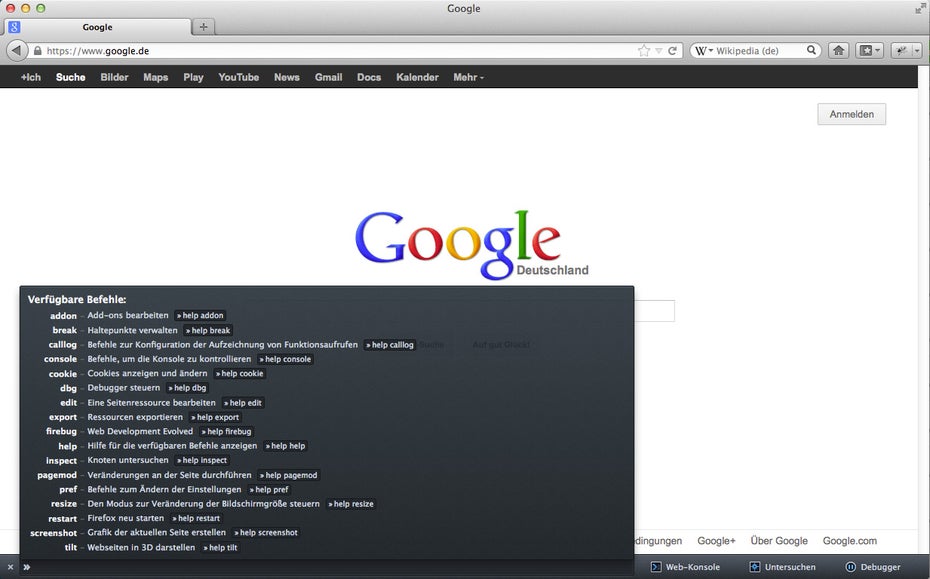
Task: Click the 'help screenshot' command button
Action: coord(267,533)
